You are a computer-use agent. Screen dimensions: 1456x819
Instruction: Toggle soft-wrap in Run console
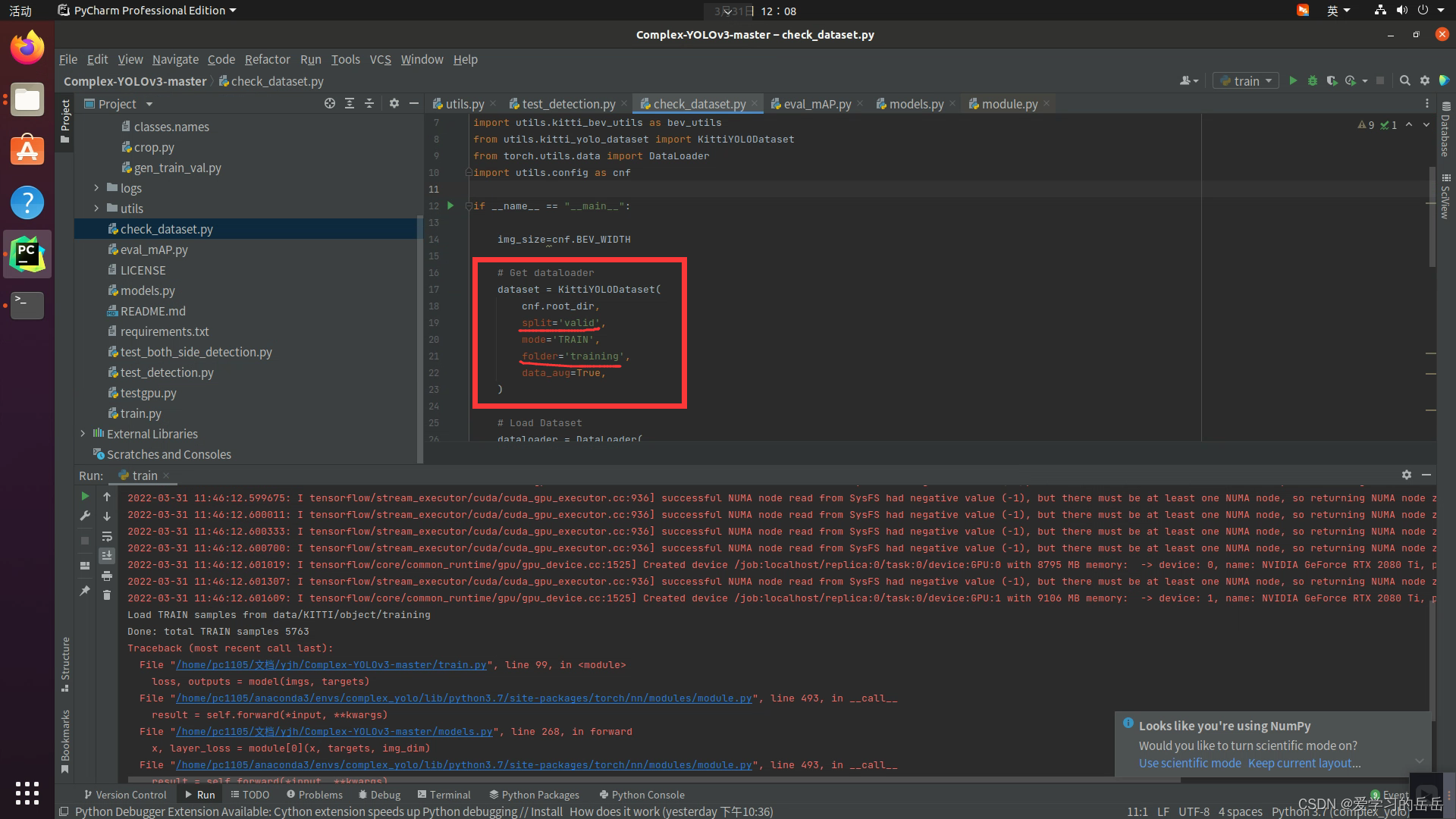[107, 536]
